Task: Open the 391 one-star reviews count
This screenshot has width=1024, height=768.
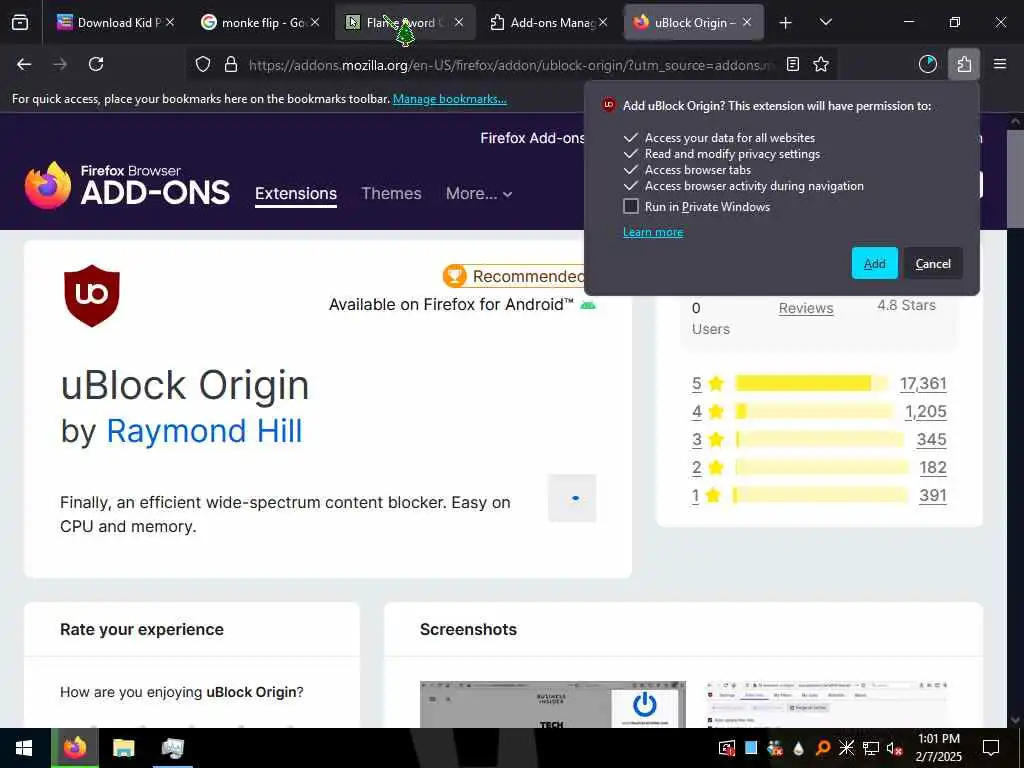Action: [933, 496]
